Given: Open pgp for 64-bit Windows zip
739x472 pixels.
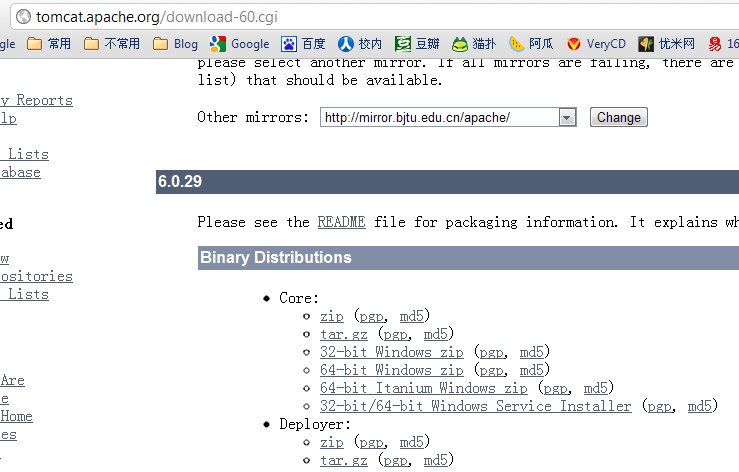Looking at the screenshot, I should 493,370.
